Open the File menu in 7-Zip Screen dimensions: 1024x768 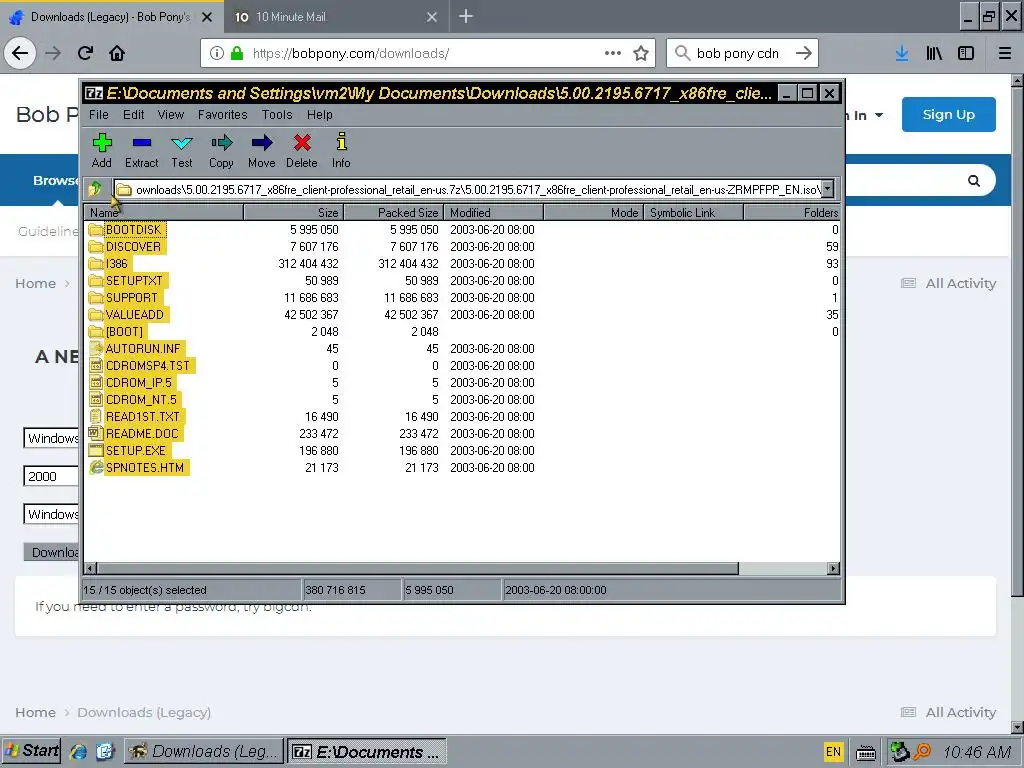pos(99,115)
